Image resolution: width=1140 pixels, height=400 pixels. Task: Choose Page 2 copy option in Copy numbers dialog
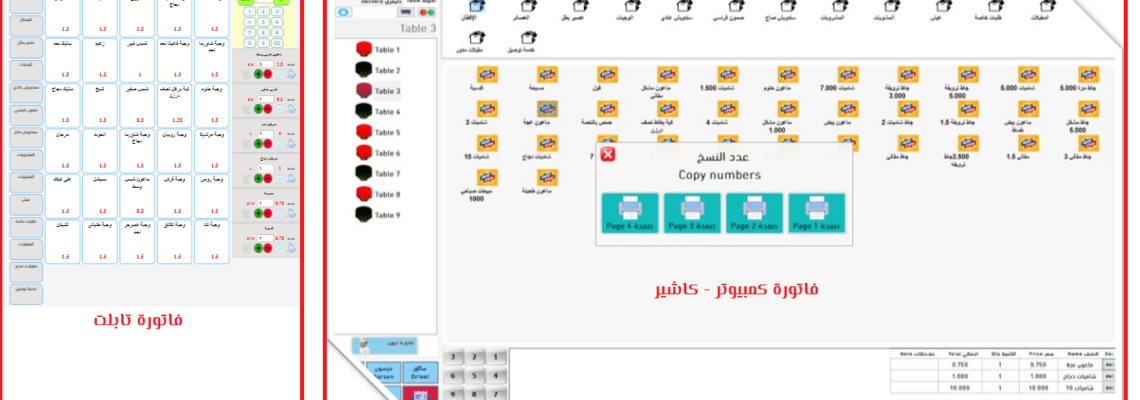point(755,213)
